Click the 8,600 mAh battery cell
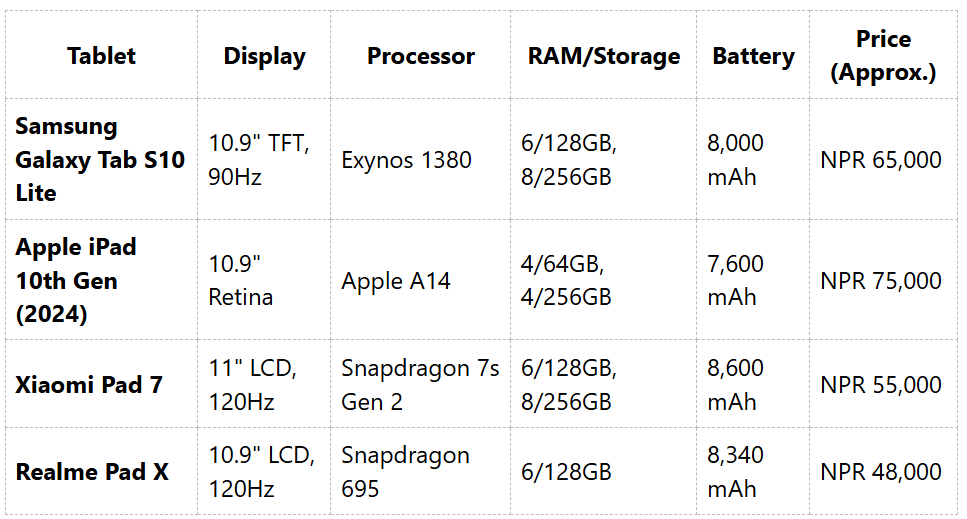 735,385
